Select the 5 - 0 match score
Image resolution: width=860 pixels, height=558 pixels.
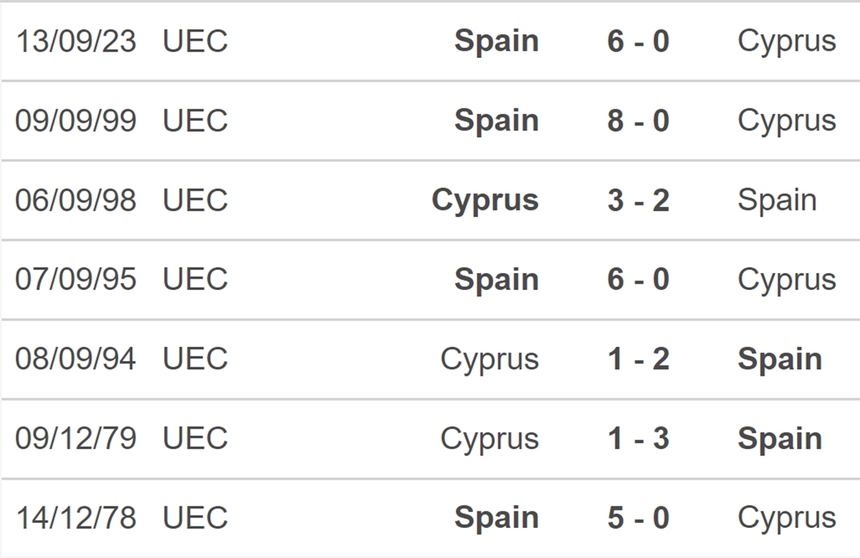coord(638,518)
